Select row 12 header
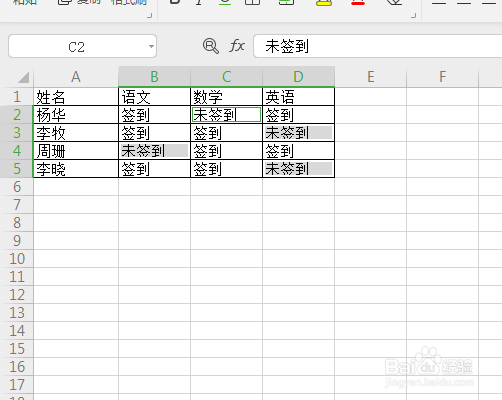This screenshot has width=502, height=400. point(17,295)
